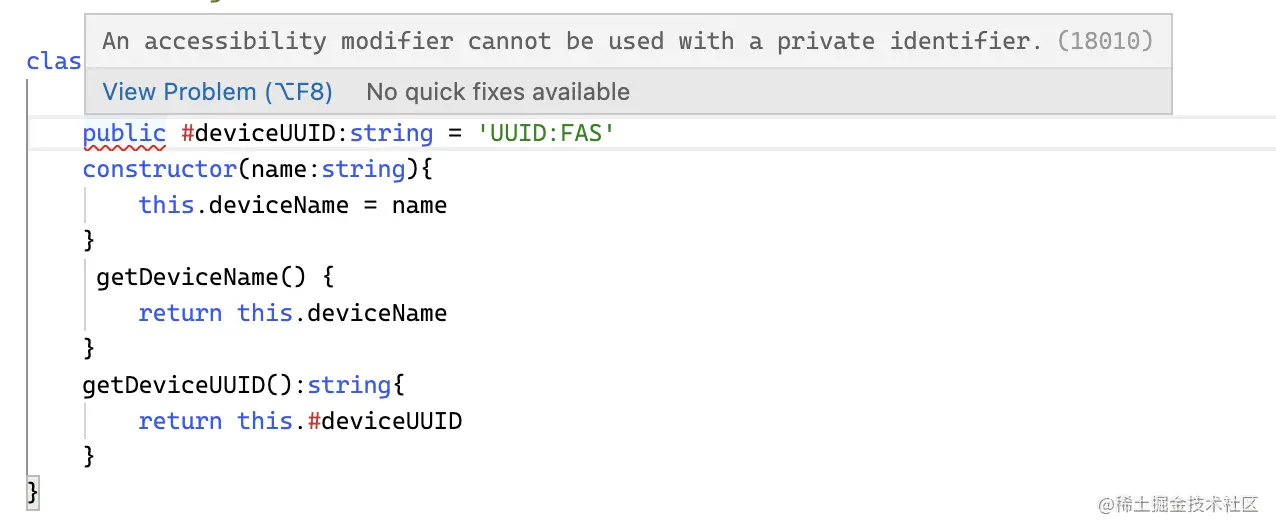The image size is (1276, 532).
Task: Click the class's final closing brace
Action: 33,492
